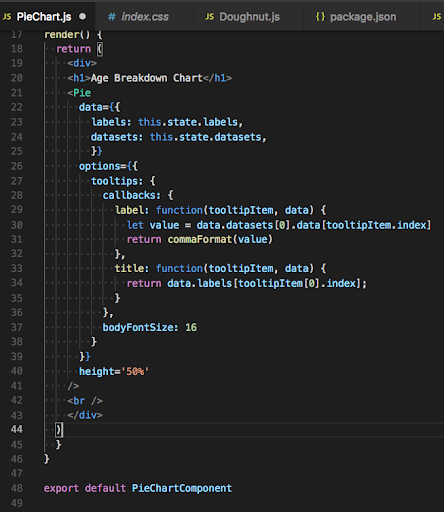Click the height='50%' attribute value

click(135, 371)
